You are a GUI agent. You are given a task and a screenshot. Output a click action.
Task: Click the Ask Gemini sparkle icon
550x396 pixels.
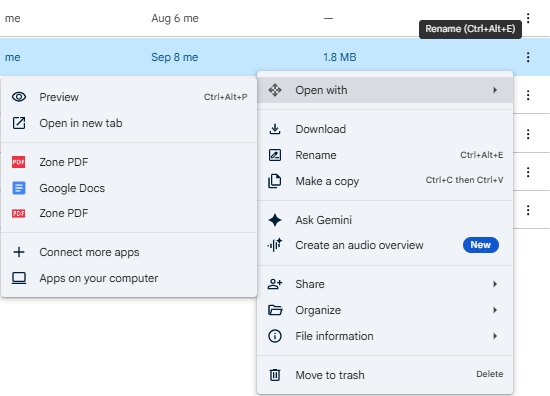(x=275, y=220)
